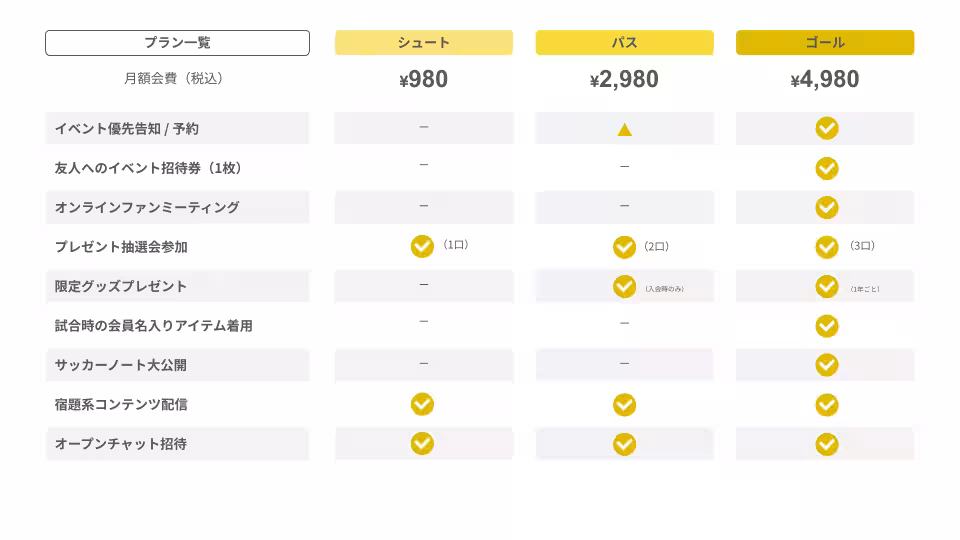Click ゴール checkmark for 試合時の会員名入りアイテム着用
Screen dimensions: 960x540
[826, 326]
